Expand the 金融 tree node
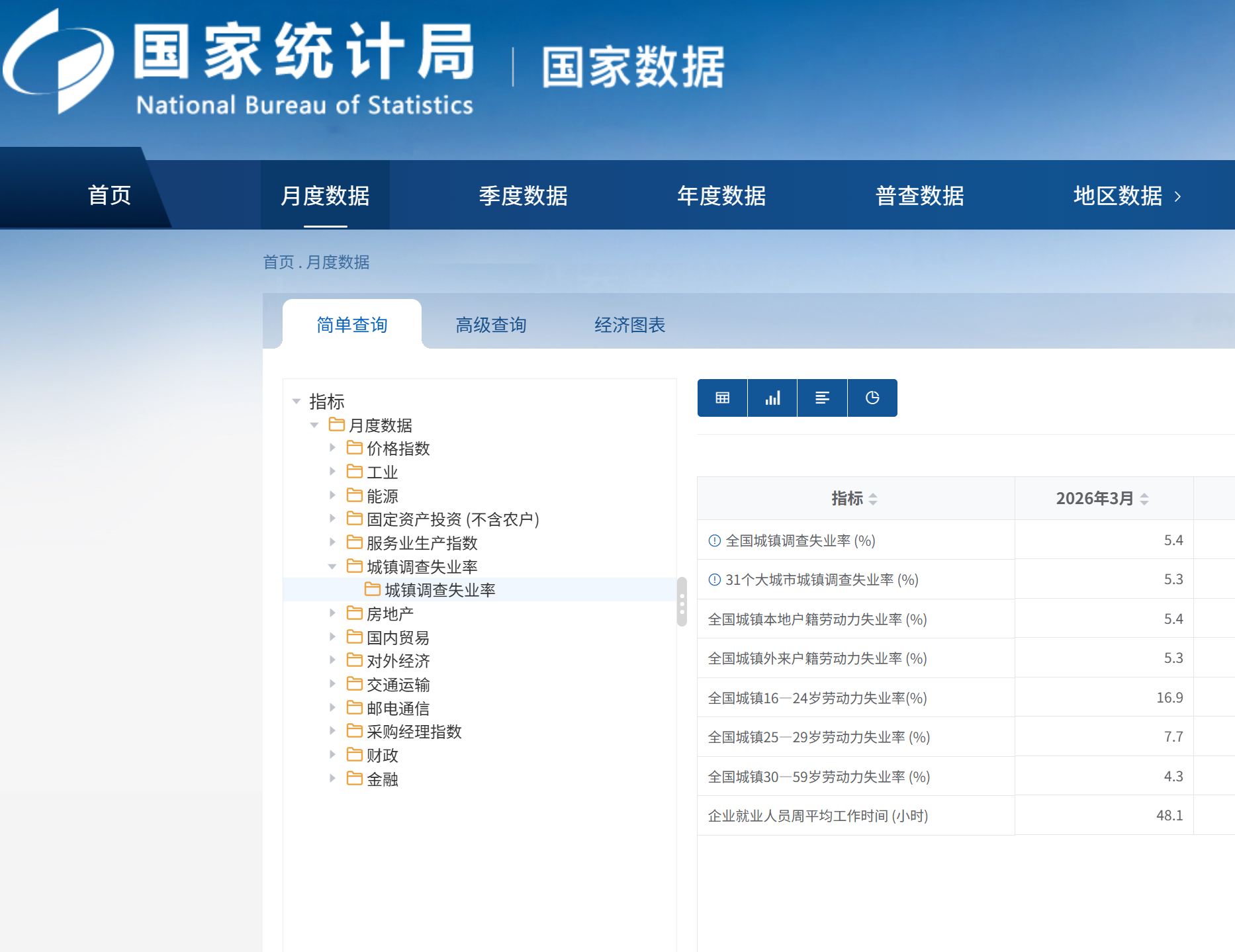Screen dimensions: 1235x952 point(332,778)
